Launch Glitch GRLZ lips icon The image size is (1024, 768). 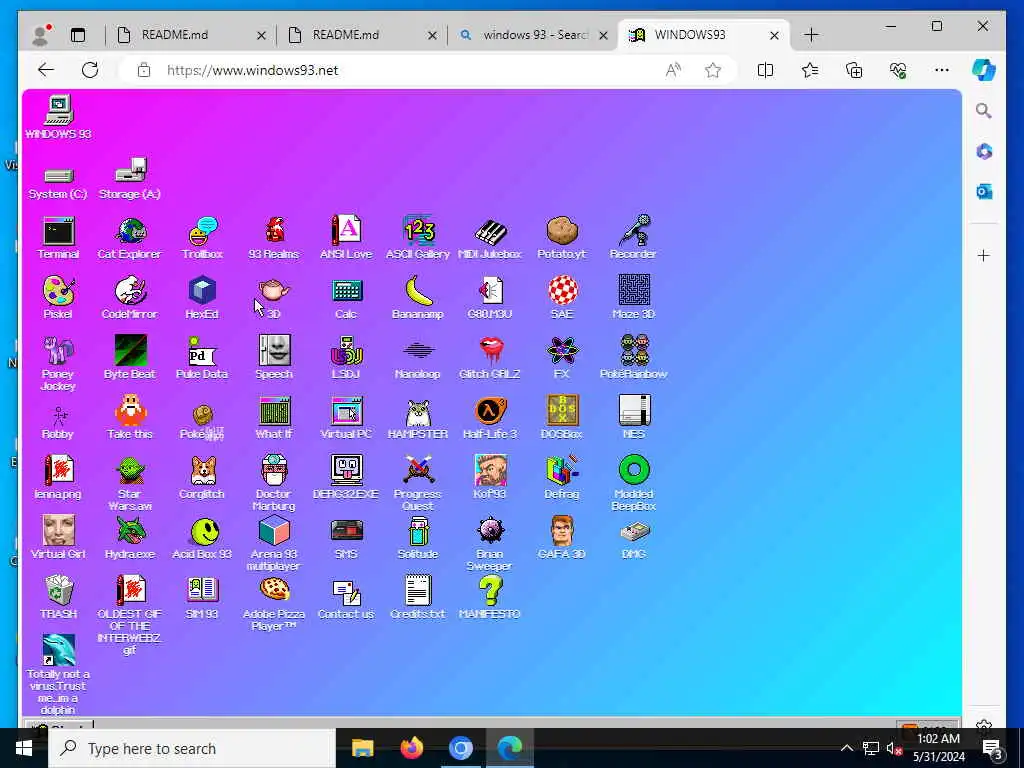click(490, 358)
